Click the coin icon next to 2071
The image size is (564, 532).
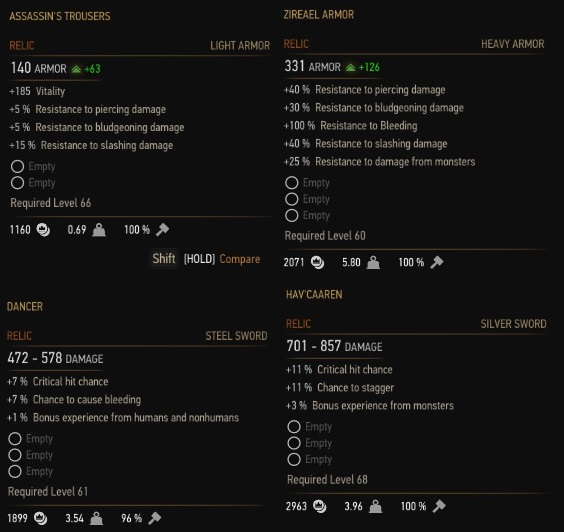(317, 262)
